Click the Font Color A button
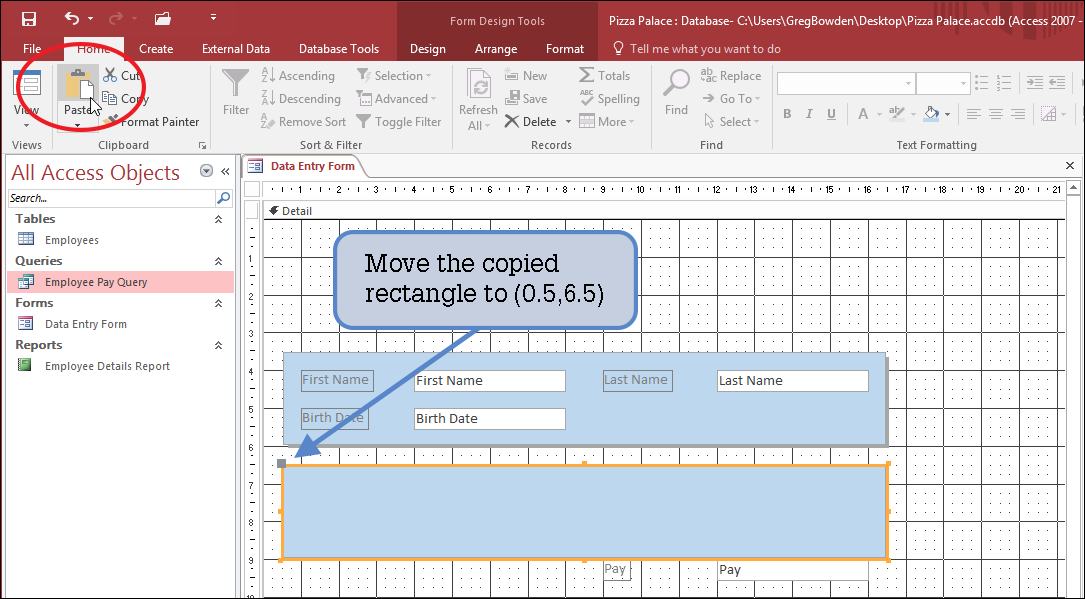This screenshot has width=1085, height=599. pos(863,114)
